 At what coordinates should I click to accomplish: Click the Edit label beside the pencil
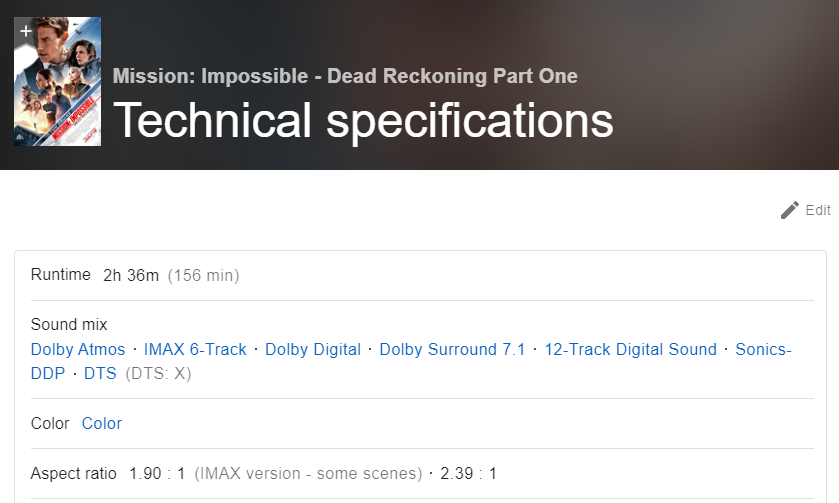point(818,210)
